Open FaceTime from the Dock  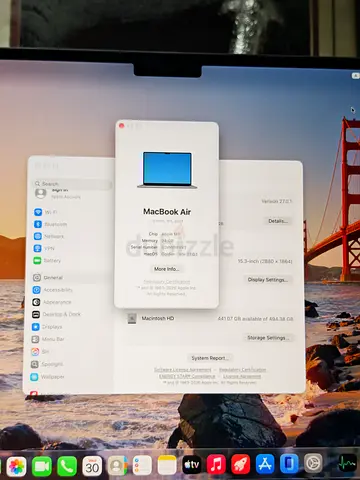(x=42, y=466)
